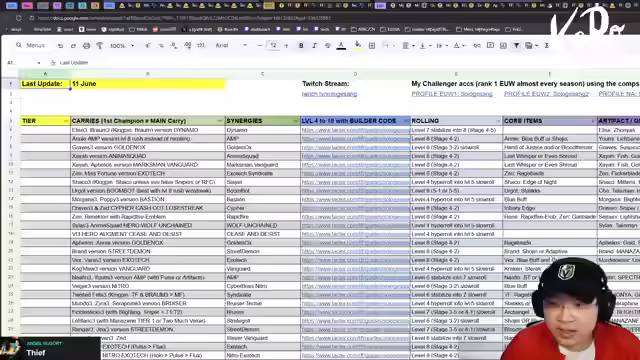Image resolution: width=640 pixels, height=360 pixels.
Task: Open the PROFILE EUW2 link
Action: 547,94
